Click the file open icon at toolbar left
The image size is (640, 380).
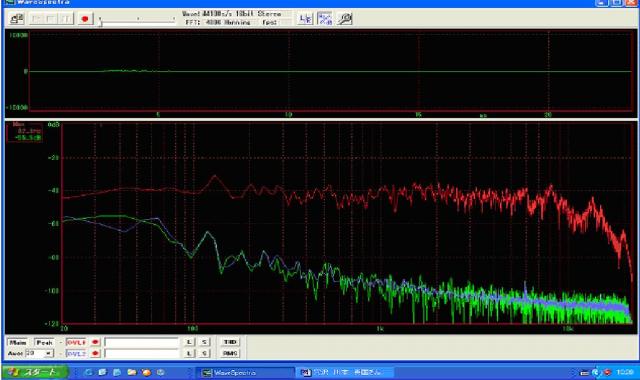pos(17,19)
